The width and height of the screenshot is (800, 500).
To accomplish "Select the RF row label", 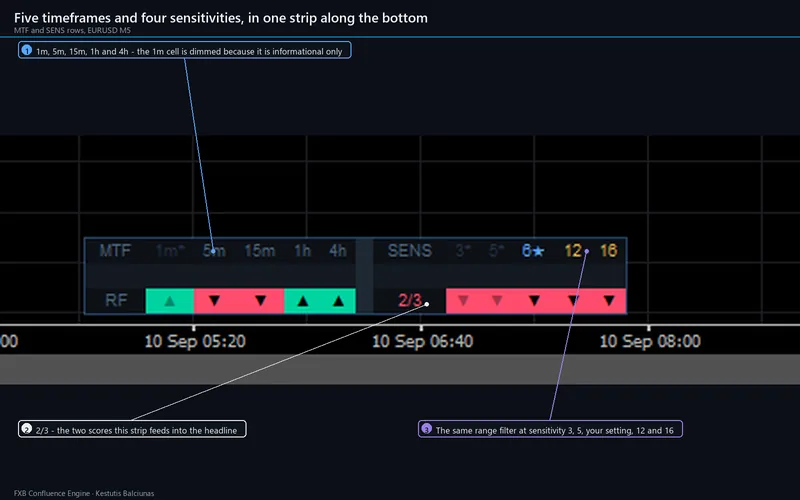I will click(x=116, y=300).
